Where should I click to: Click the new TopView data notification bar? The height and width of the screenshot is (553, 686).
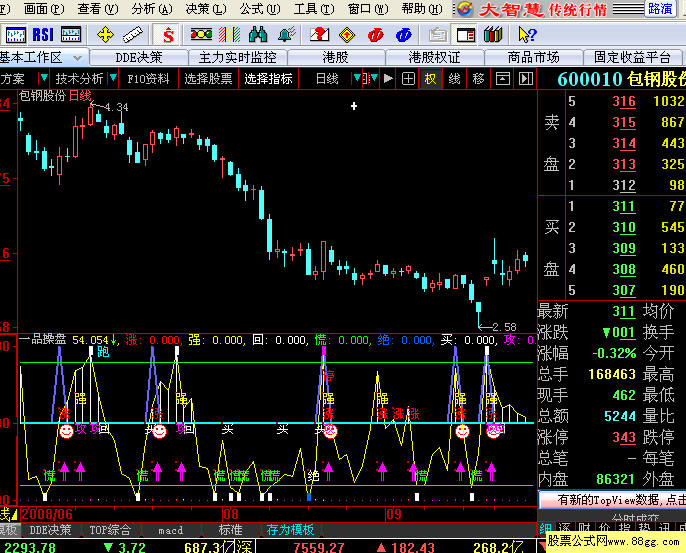[612, 500]
